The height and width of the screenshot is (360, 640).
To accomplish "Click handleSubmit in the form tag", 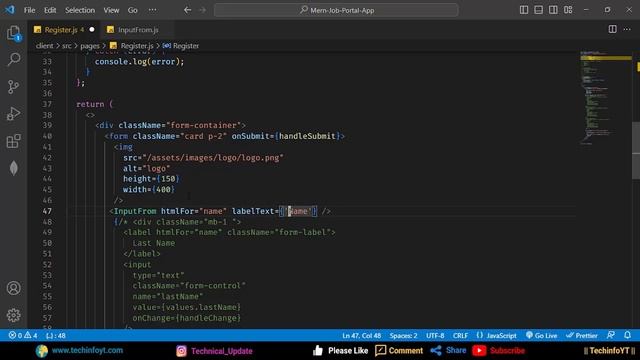I will (x=307, y=136).
